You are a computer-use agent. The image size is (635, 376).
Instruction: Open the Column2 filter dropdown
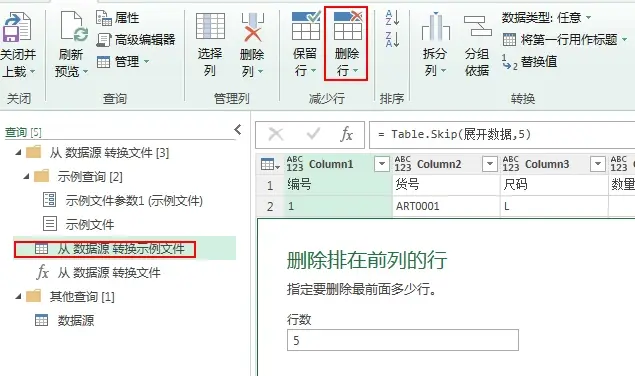click(x=490, y=164)
